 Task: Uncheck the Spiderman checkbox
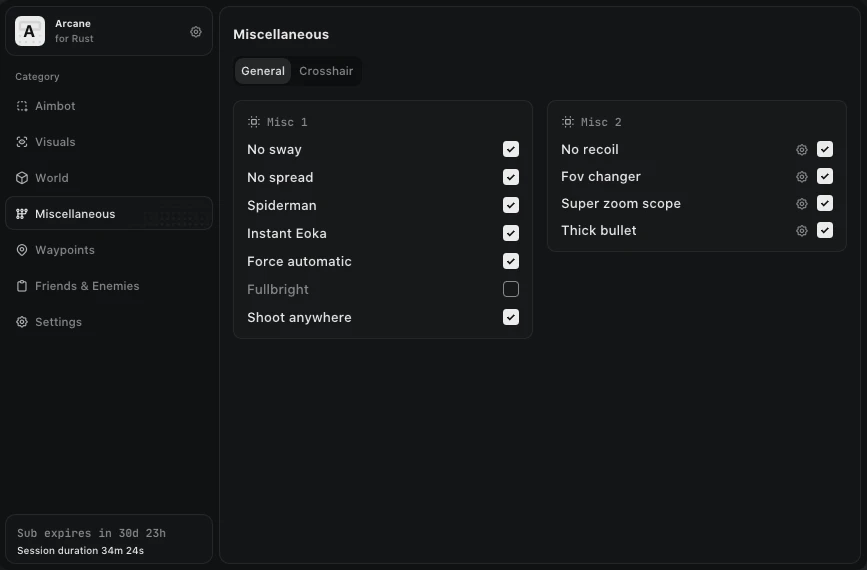click(511, 205)
